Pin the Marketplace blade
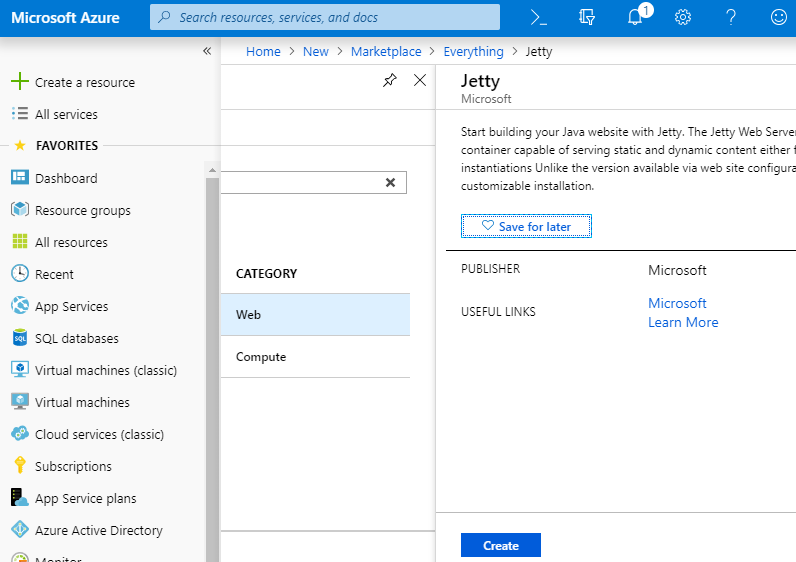 point(390,81)
